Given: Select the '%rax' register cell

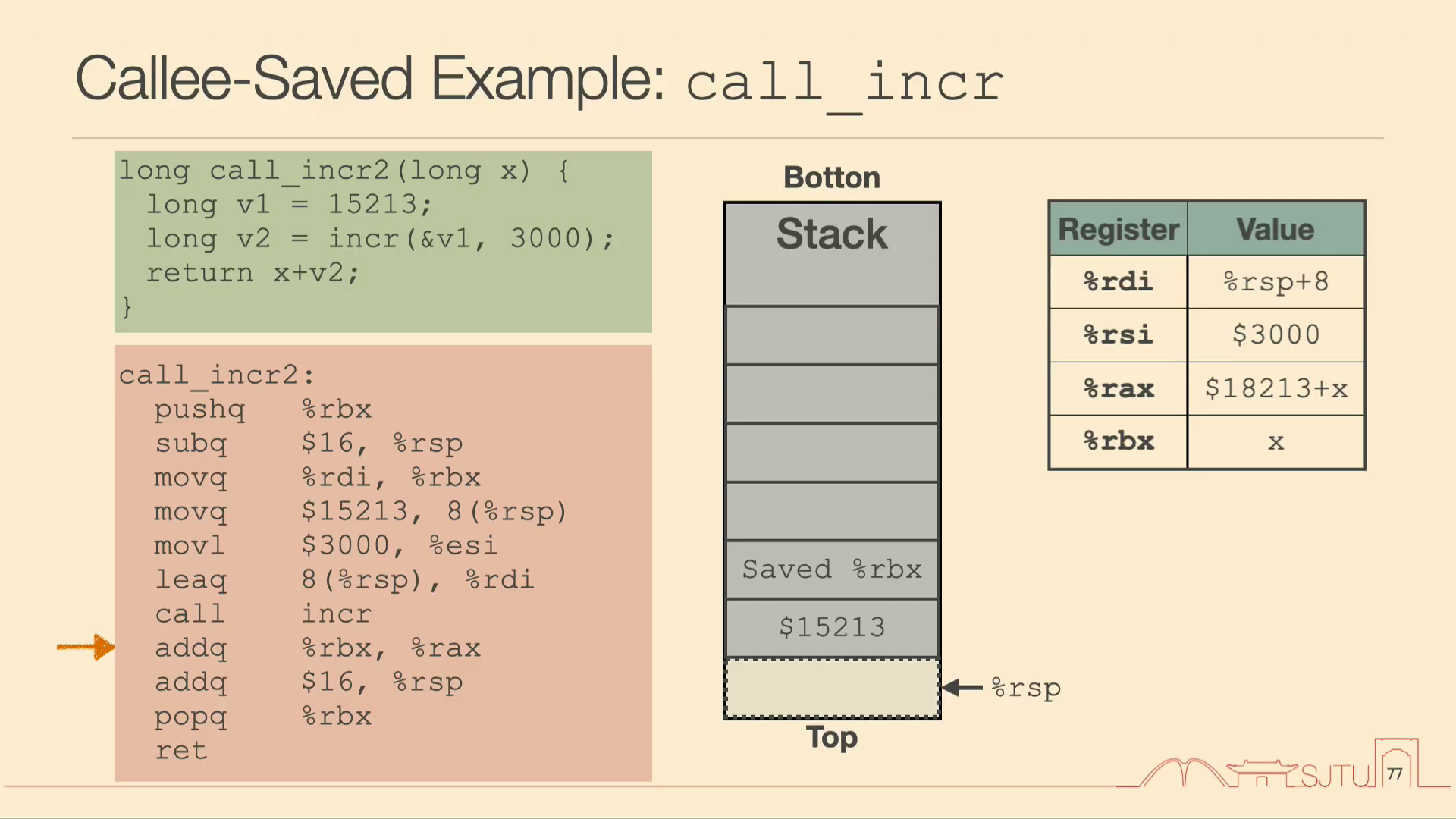Looking at the screenshot, I should 1119,388.
